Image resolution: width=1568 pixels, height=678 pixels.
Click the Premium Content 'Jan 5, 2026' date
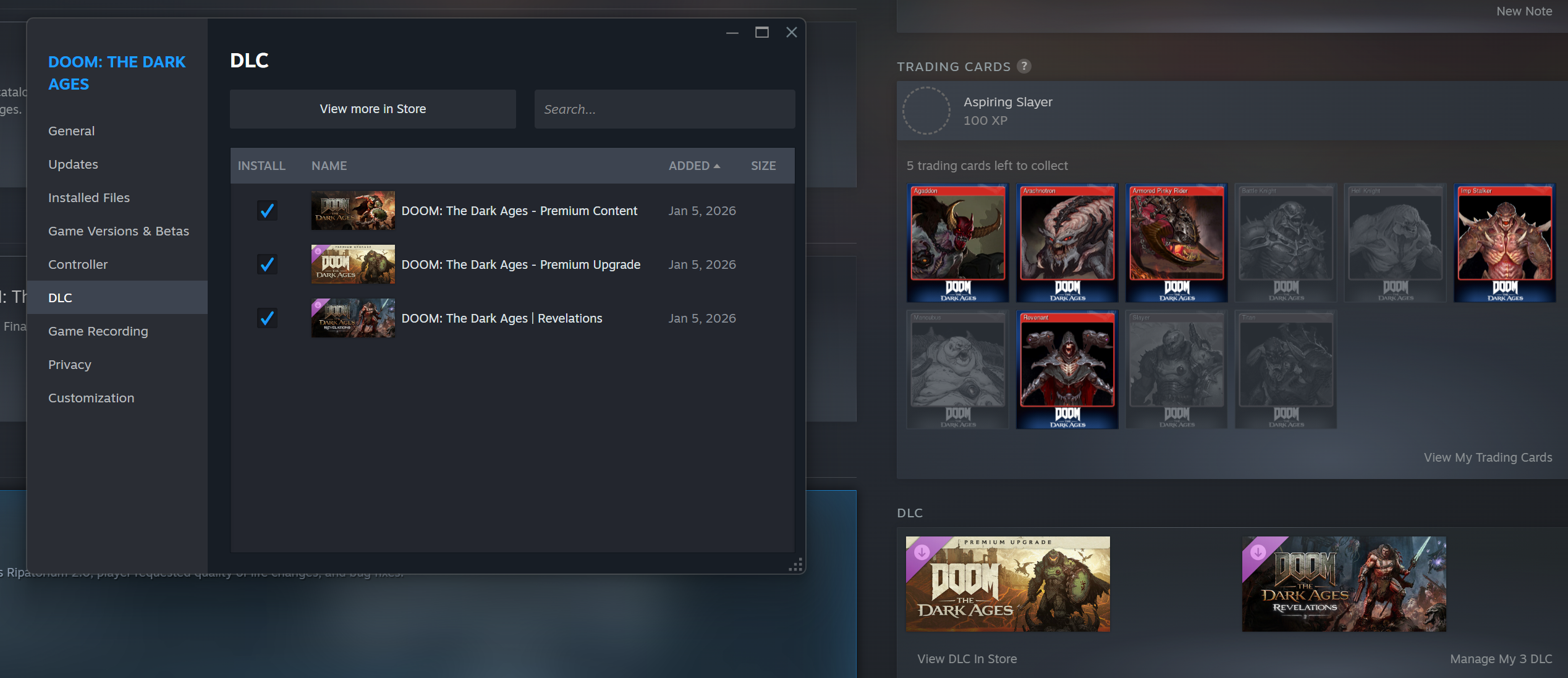coord(702,211)
